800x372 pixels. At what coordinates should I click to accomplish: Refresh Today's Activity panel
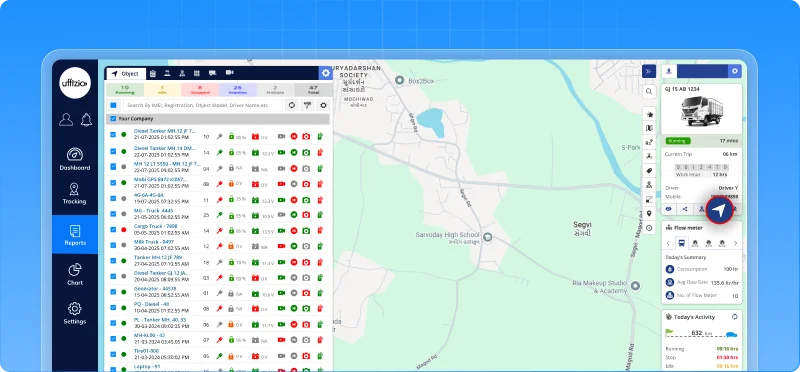734,317
